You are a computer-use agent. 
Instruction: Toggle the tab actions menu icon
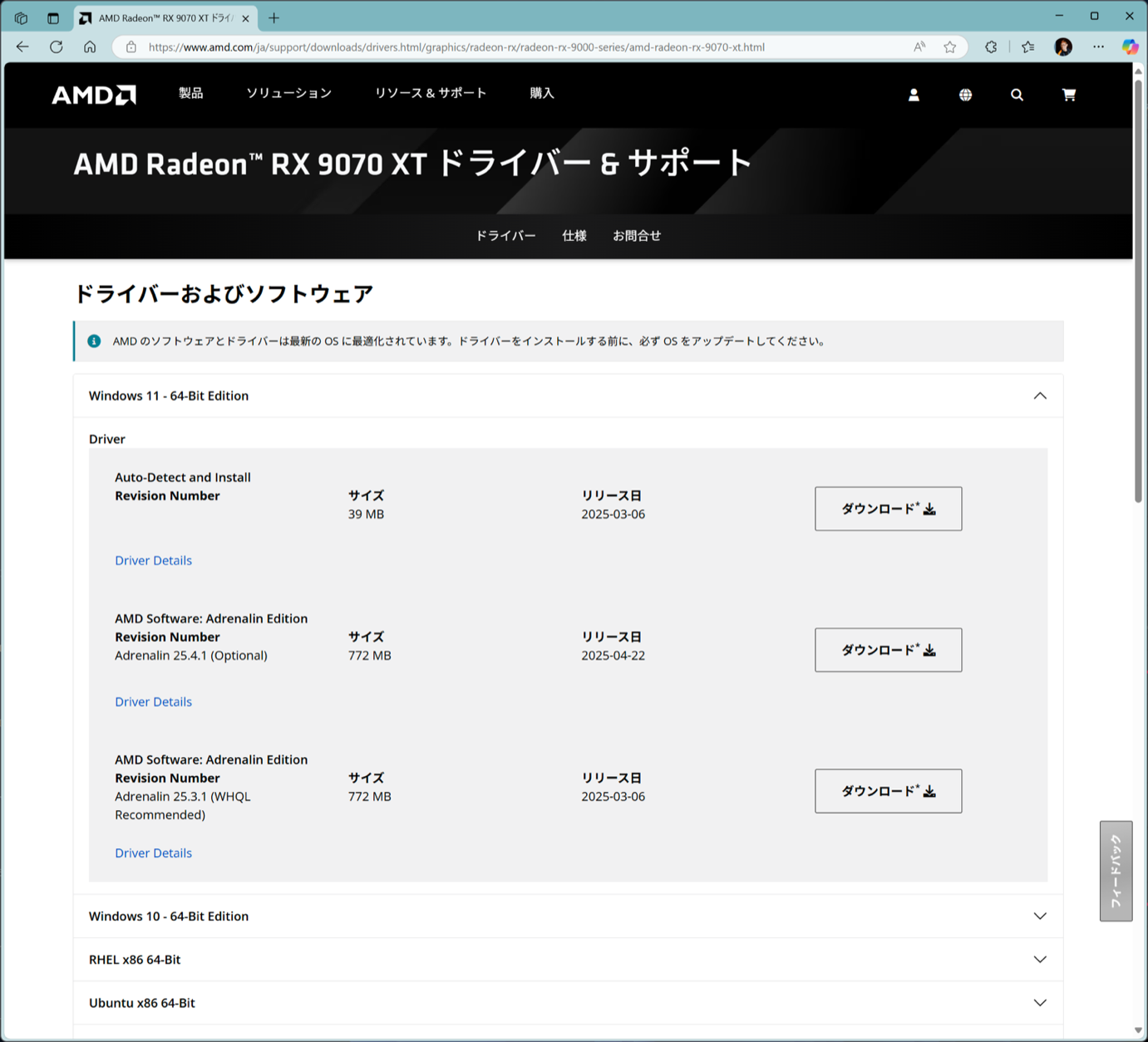tap(53, 17)
